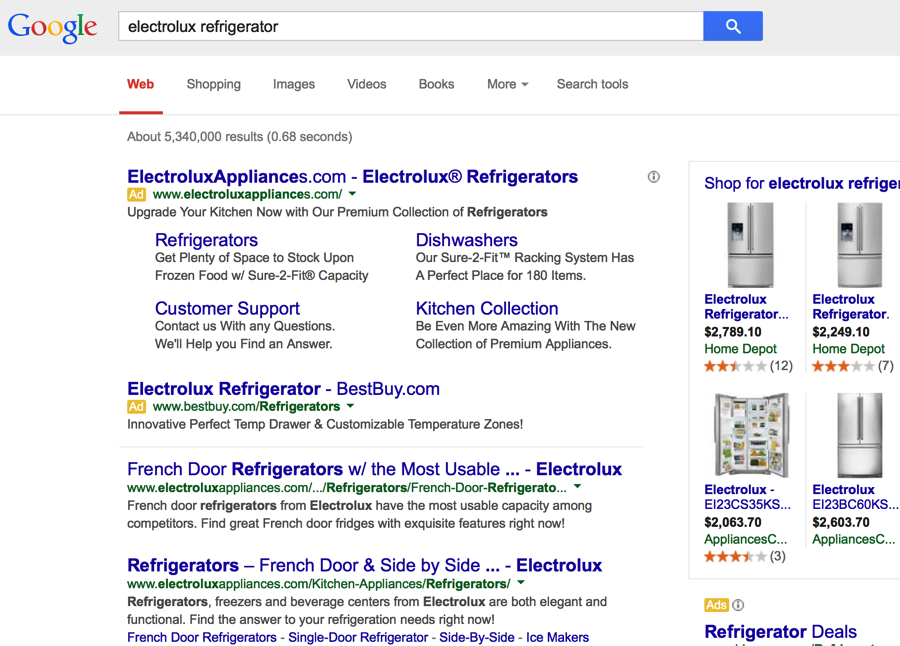Open Refrigerator Deals ad in sidebar
The height and width of the screenshot is (646, 900).
pyautogui.click(x=781, y=632)
